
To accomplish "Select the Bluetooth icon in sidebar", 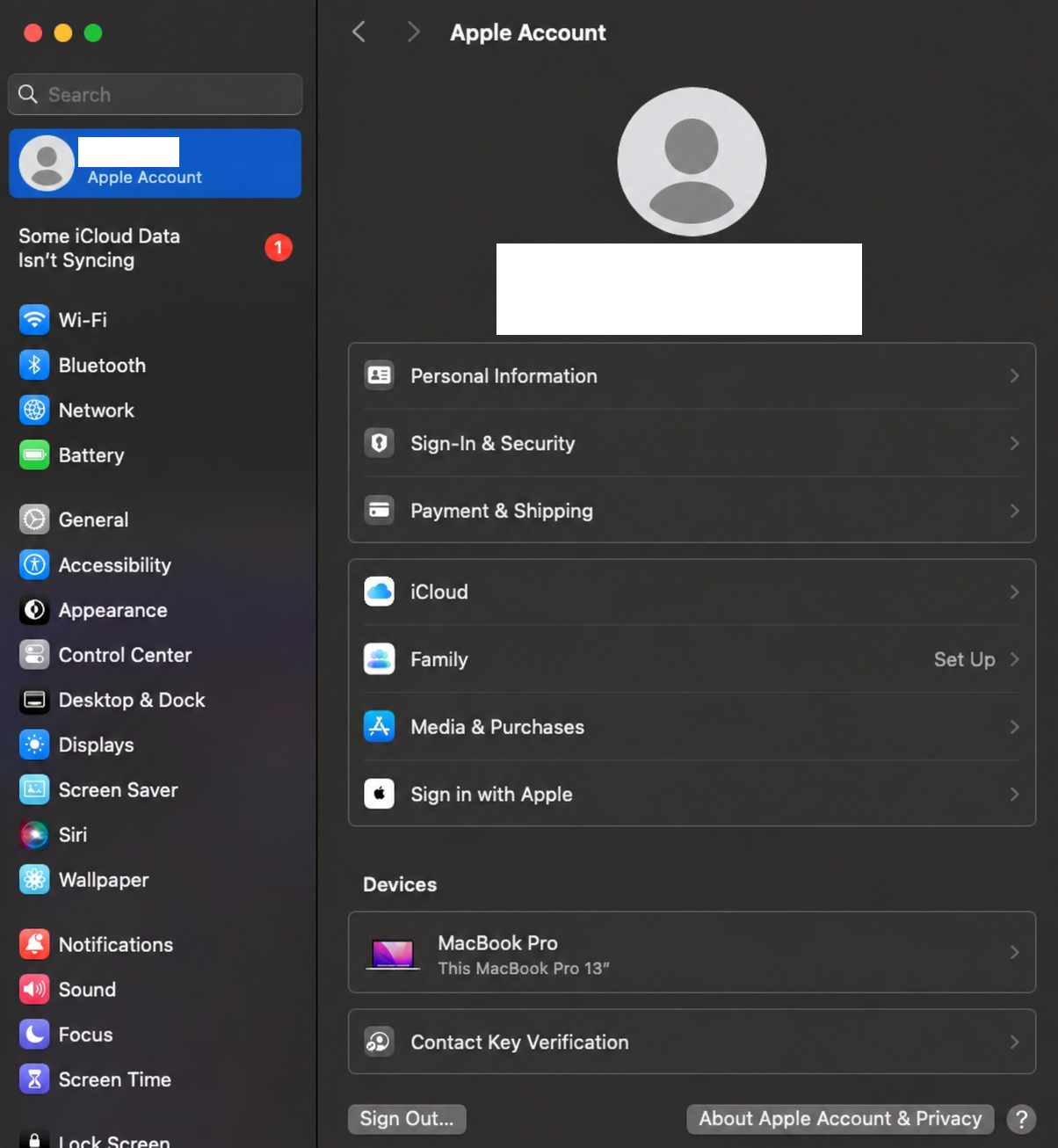I will coord(34,365).
